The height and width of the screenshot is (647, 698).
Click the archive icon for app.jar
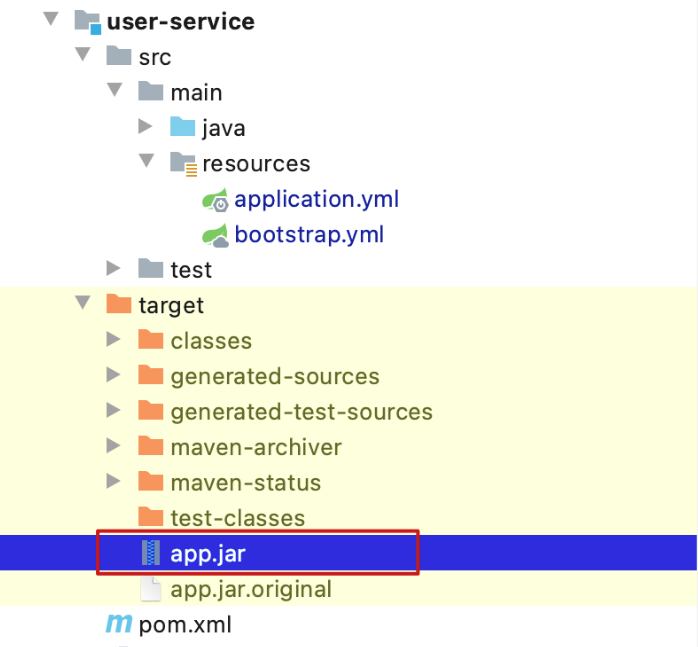(151, 553)
